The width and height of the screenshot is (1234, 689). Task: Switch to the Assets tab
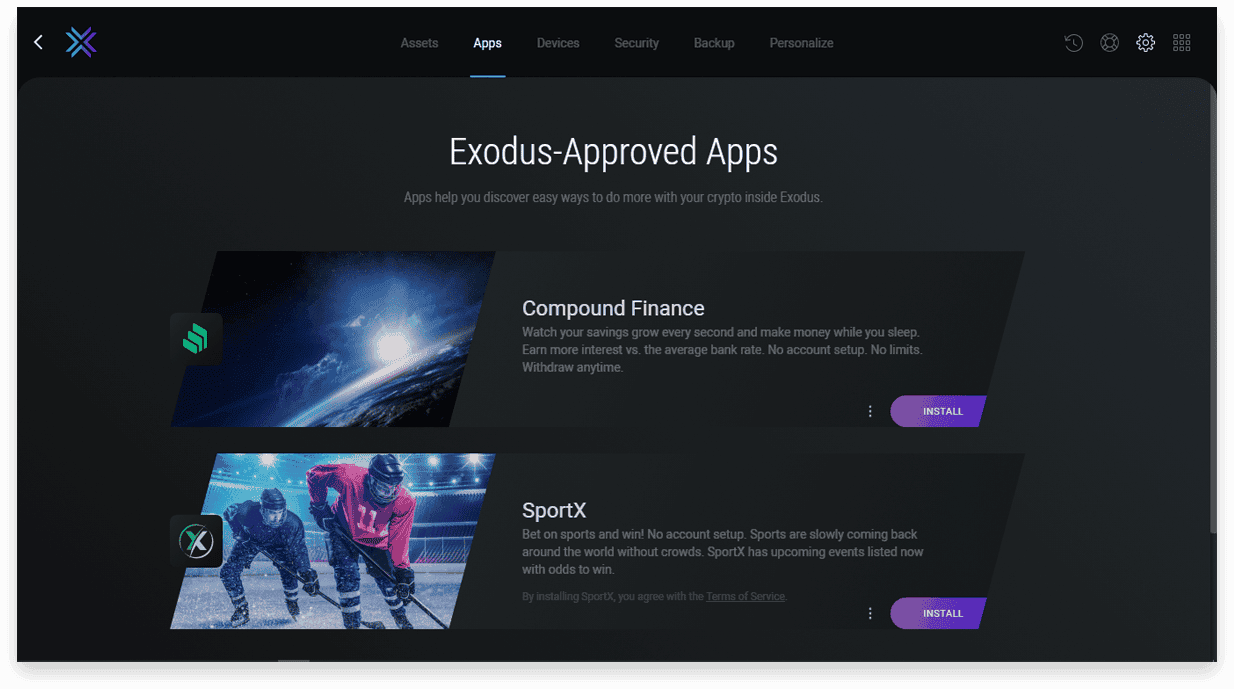pyautogui.click(x=419, y=43)
